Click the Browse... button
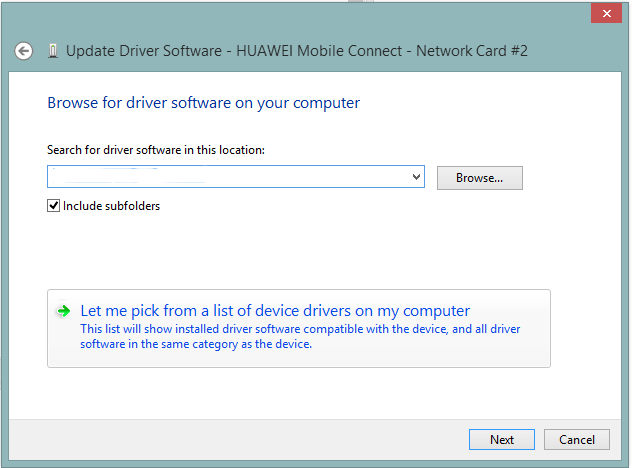 [479, 178]
